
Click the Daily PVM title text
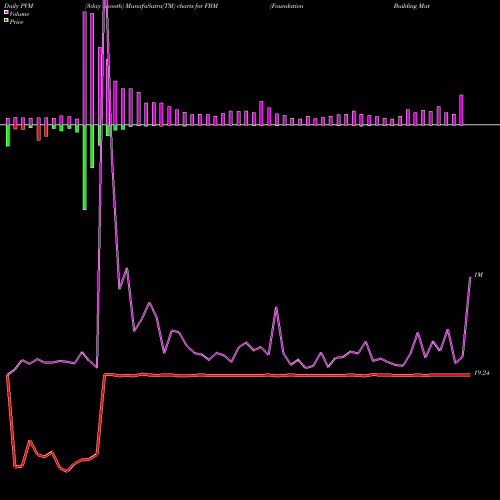coord(19,6)
